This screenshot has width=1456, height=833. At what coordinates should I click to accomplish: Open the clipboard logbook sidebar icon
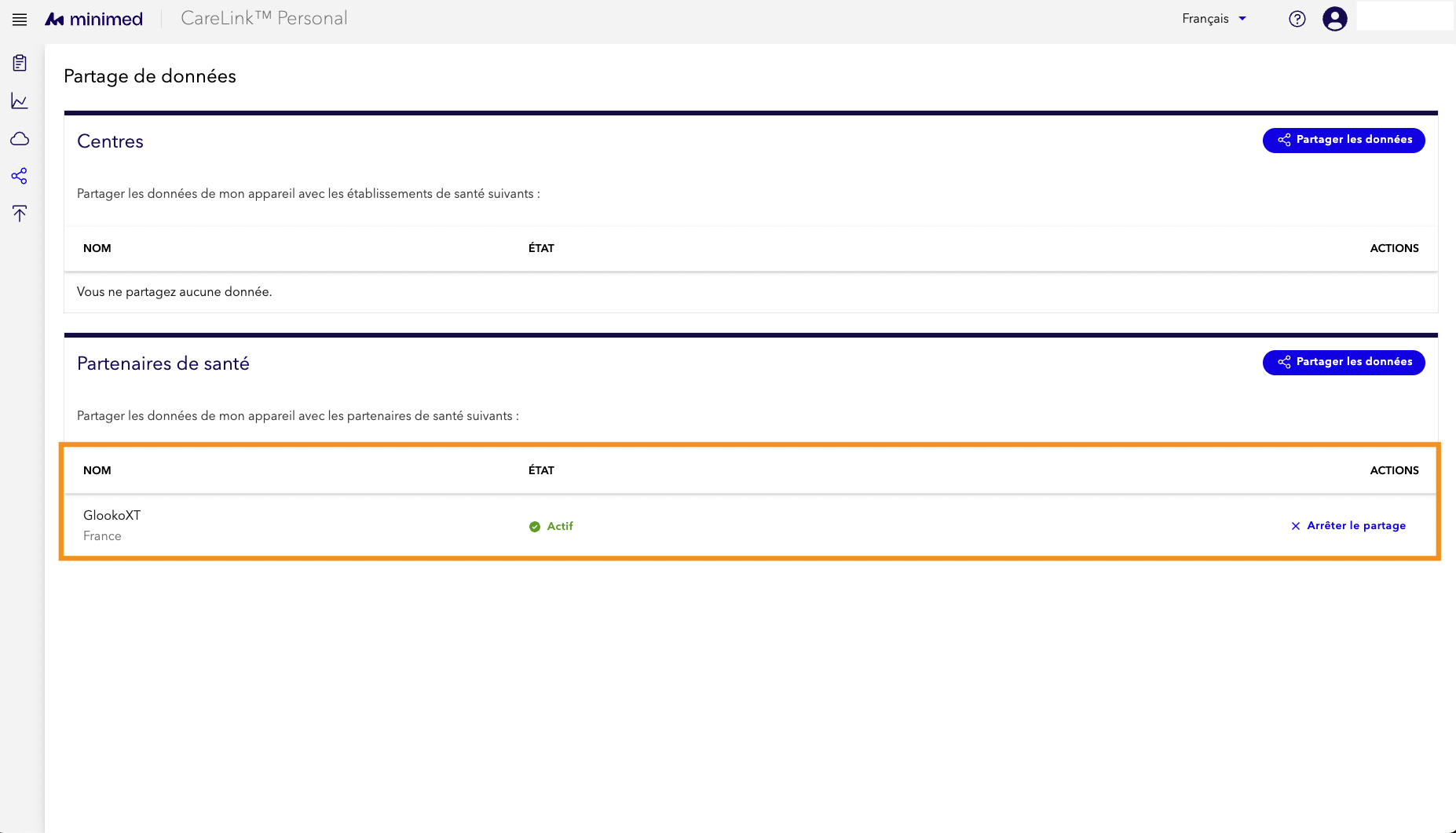point(20,63)
